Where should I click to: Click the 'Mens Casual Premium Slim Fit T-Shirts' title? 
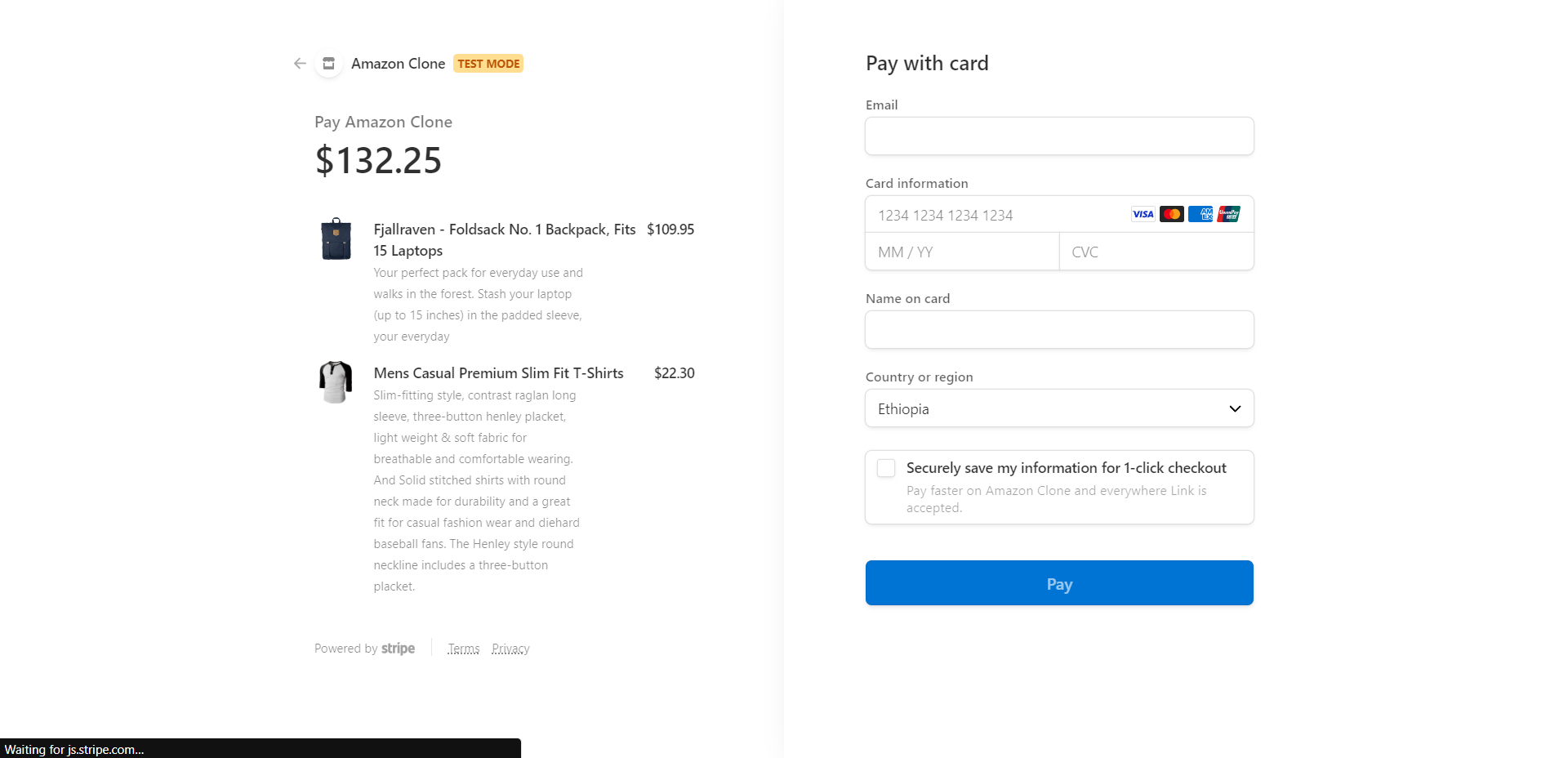[498, 373]
